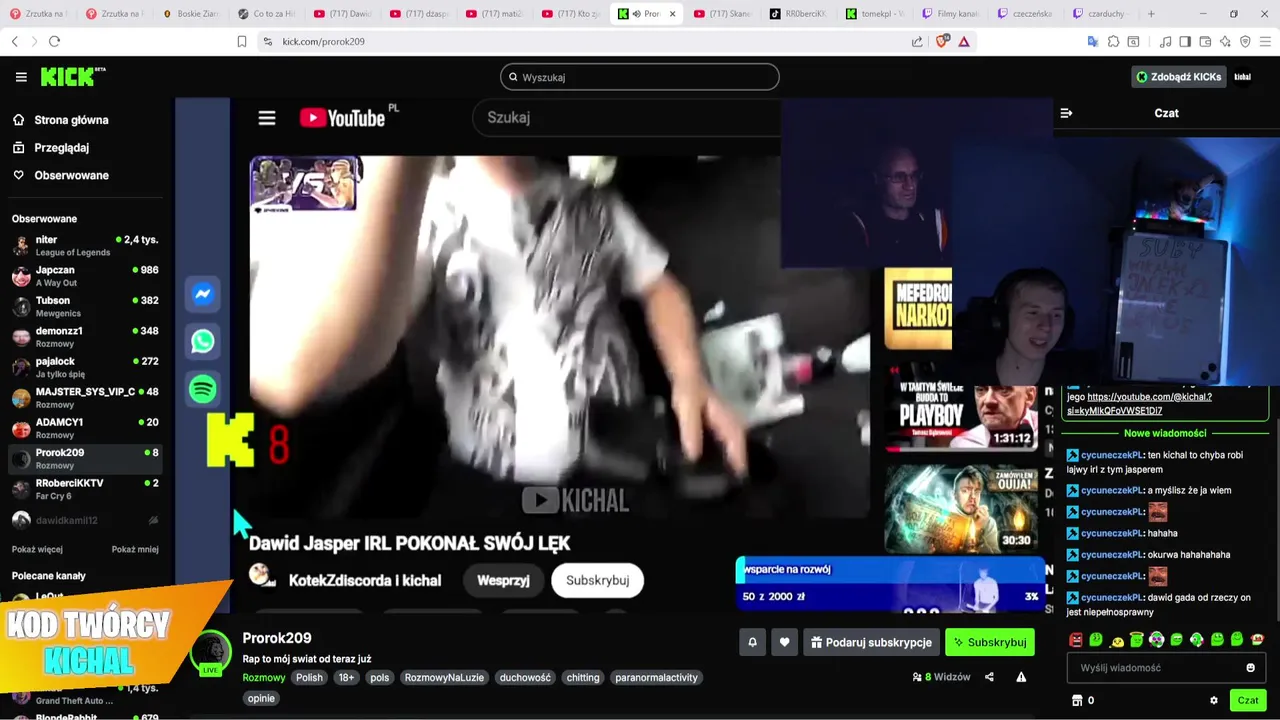This screenshot has height=720, width=1280.
Task: Report stream with the warning triangle icon
Action: click(1021, 677)
